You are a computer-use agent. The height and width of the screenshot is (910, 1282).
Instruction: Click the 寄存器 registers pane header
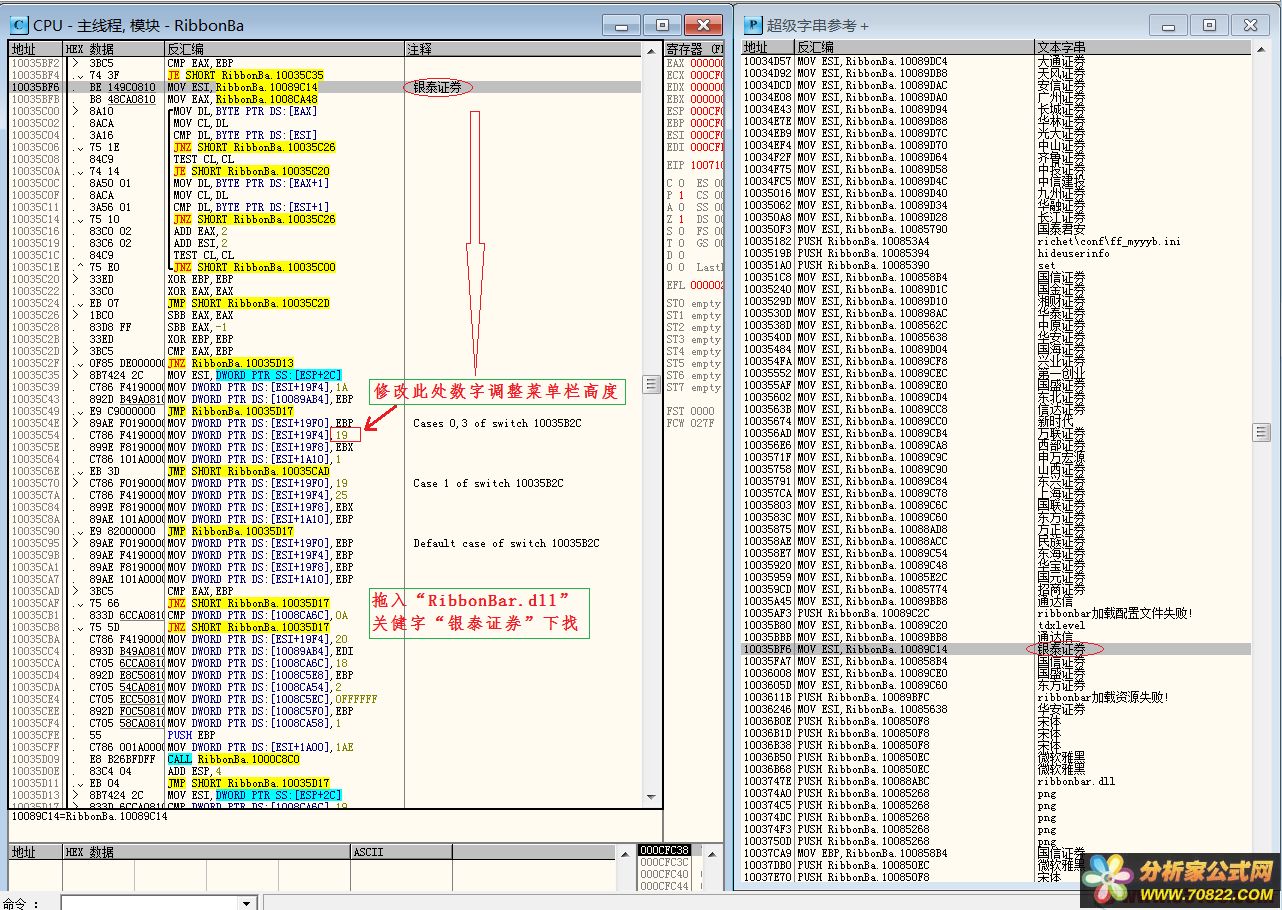coord(694,48)
